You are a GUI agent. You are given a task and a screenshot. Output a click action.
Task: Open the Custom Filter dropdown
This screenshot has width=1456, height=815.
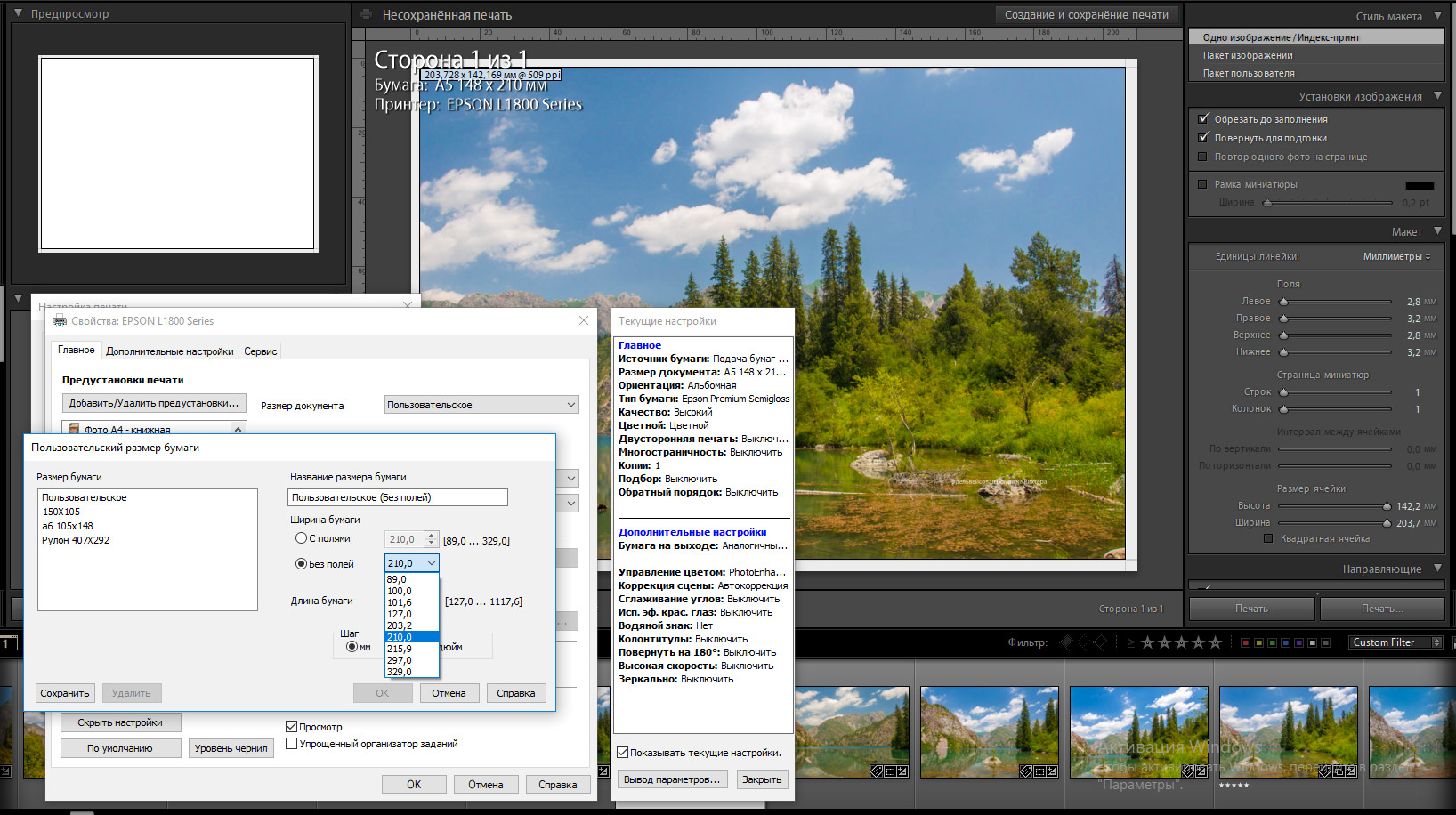click(1396, 642)
